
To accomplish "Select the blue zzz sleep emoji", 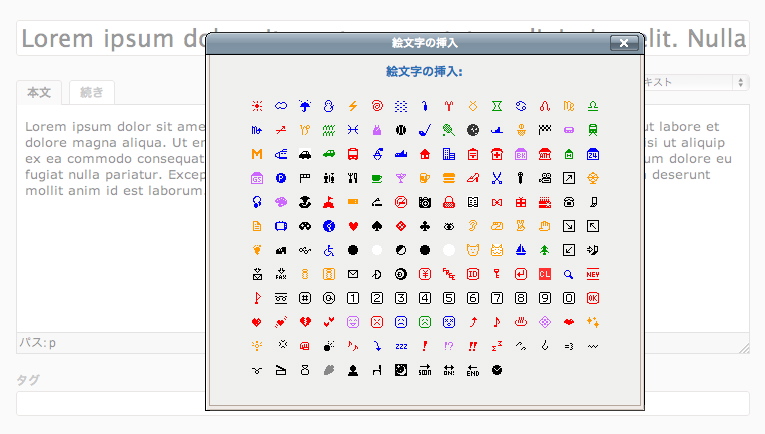I will coord(401,346).
